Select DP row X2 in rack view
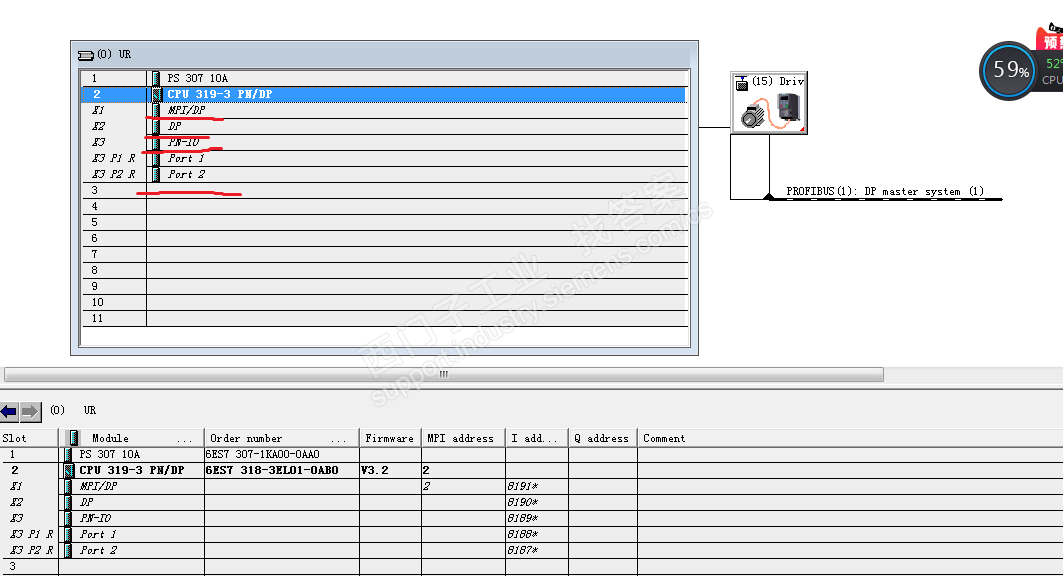 384,126
